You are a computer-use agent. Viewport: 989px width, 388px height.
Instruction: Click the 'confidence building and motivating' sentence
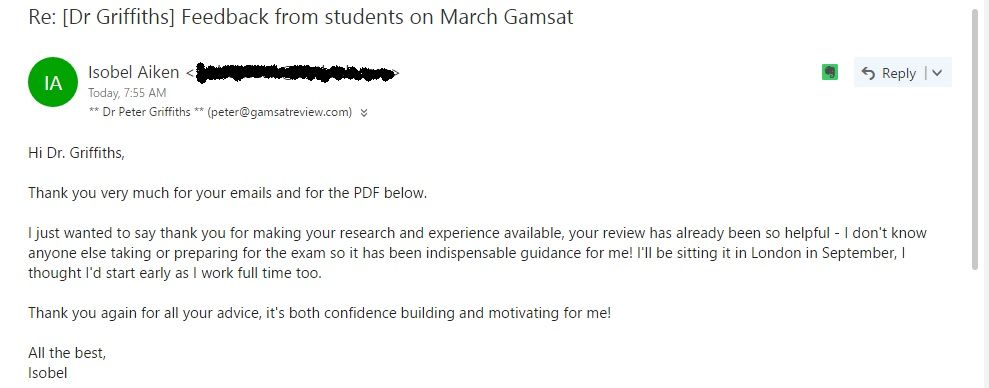pyautogui.click(x=320, y=313)
